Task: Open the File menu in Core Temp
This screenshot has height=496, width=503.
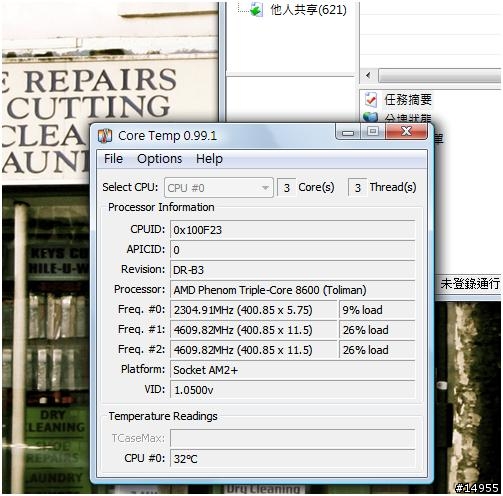Action: (x=113, y=159)
